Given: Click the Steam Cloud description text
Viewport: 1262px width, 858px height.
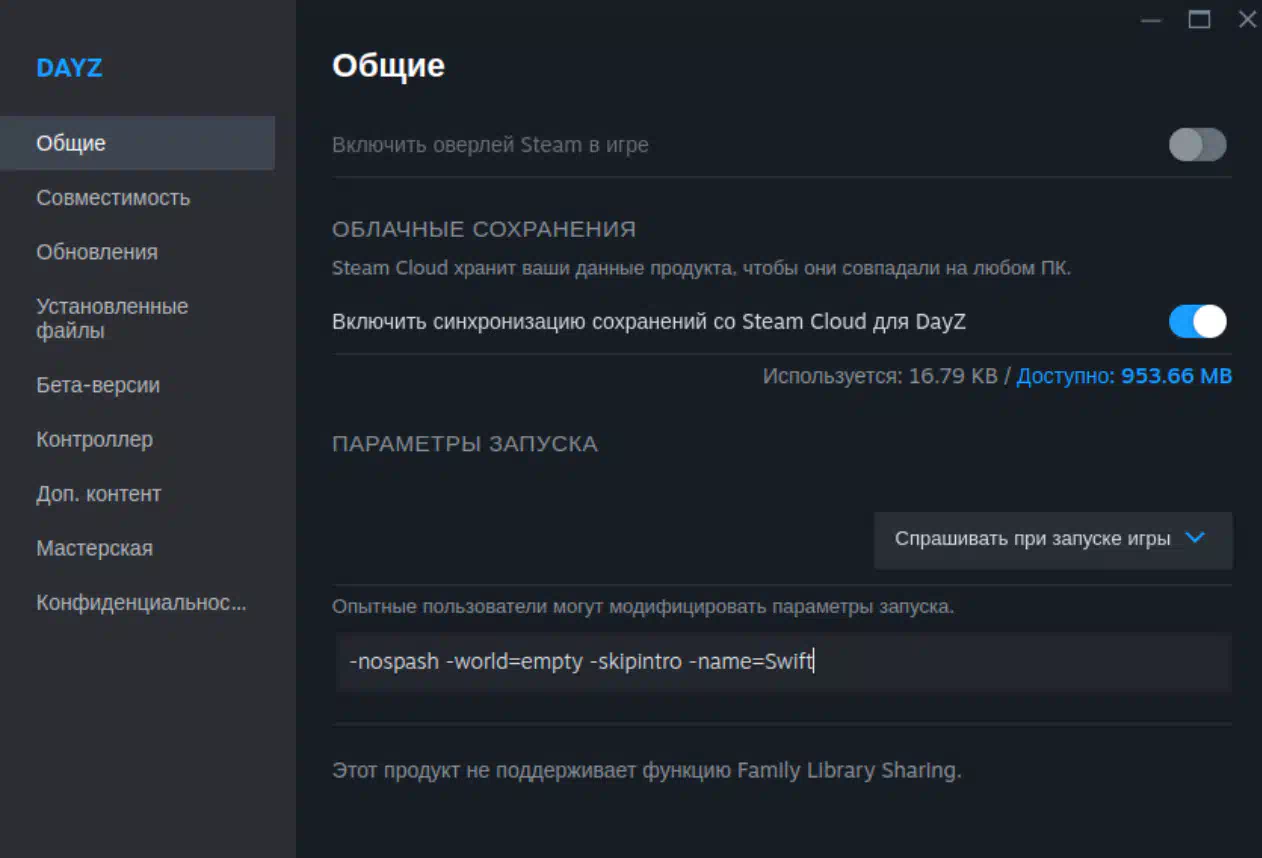Looking at the screenshot, I should click(x=701, y=268).
